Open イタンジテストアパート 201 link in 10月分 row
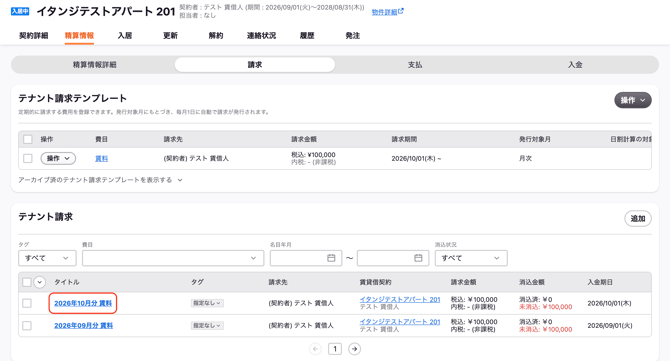 click(x=400, y=299)
